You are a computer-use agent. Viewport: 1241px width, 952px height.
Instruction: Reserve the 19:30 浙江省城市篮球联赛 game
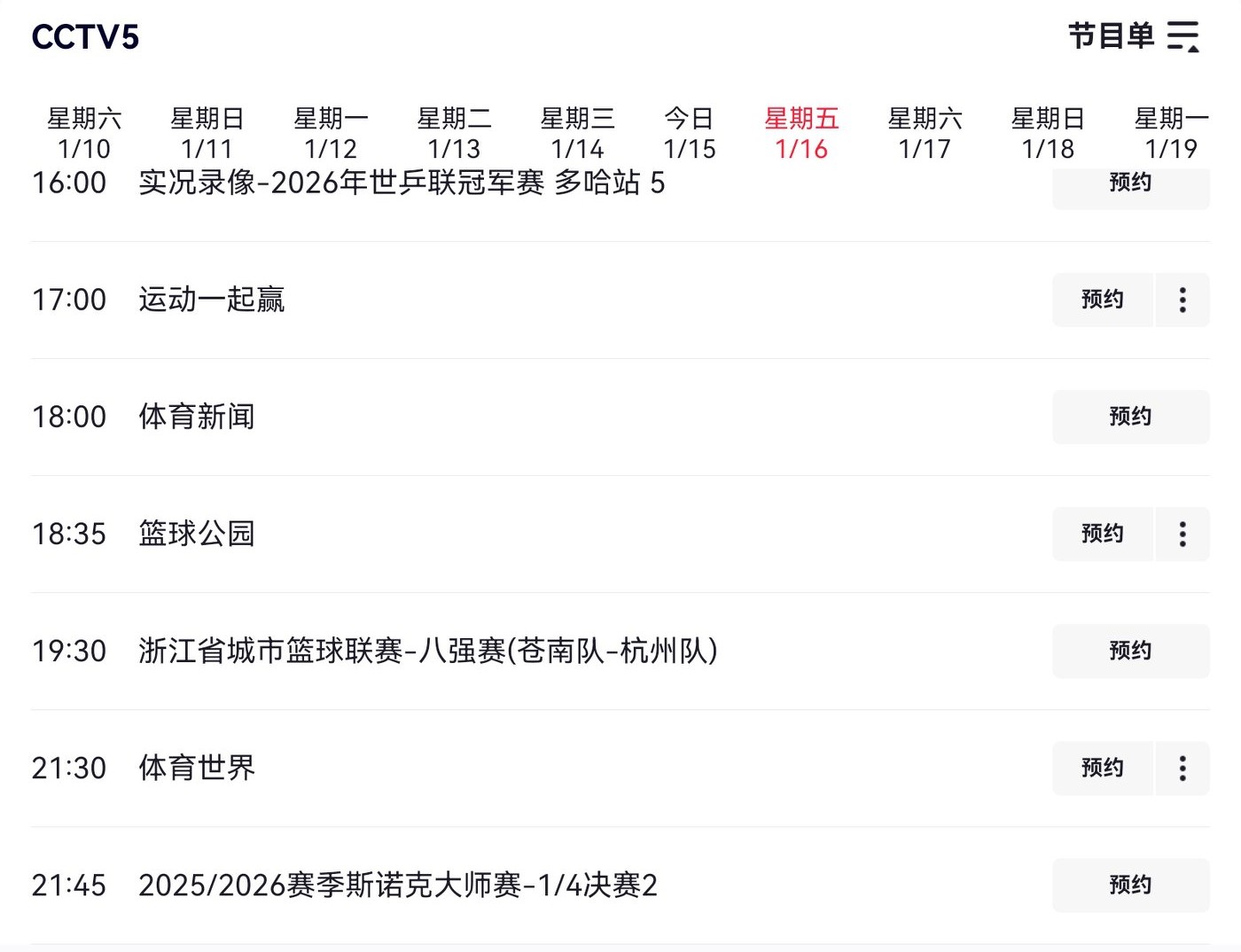[x=1130, y=651]
